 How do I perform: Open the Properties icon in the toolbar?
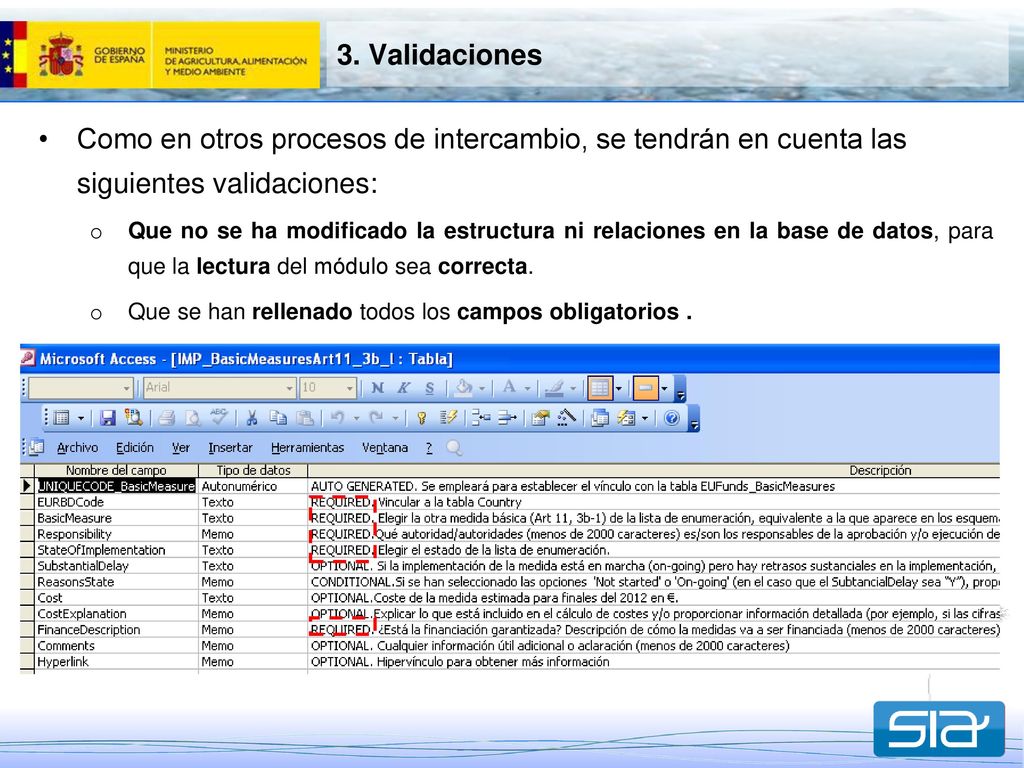tap(540, 418)
